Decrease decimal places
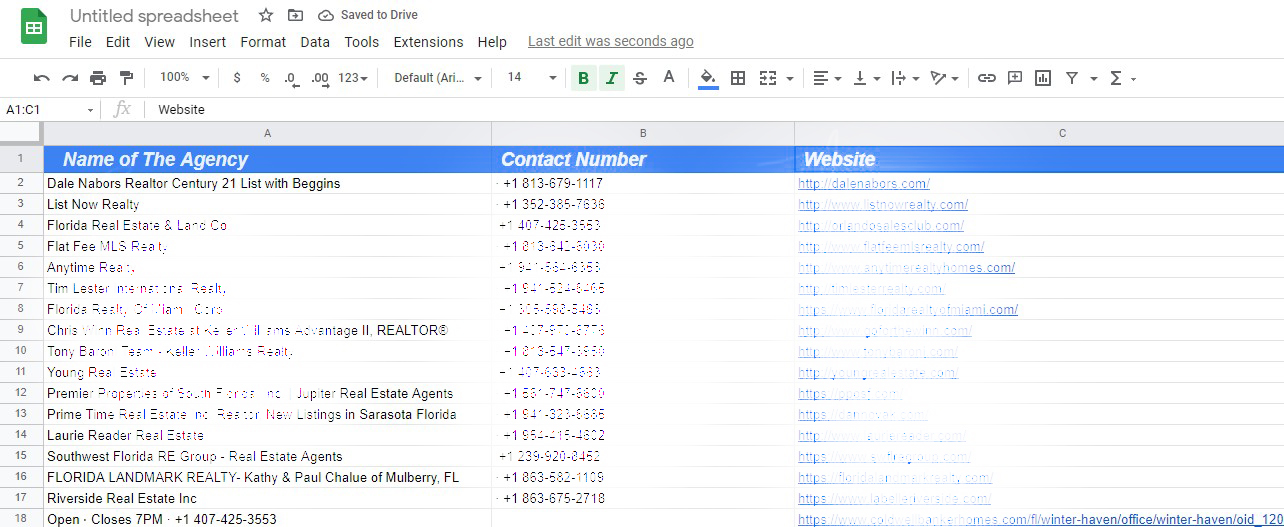 tap(291, 78)
